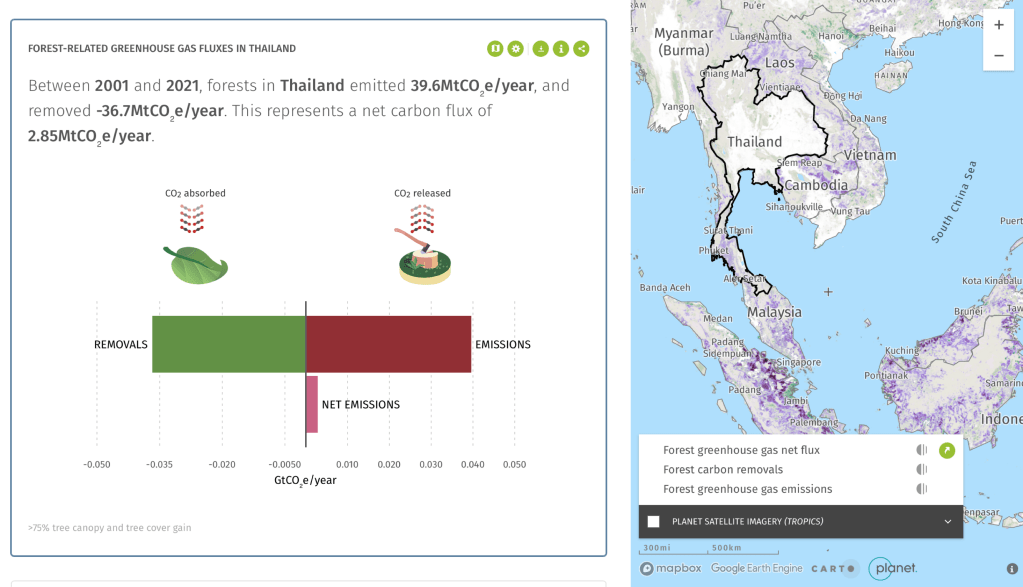The image size is (1023, 587).
Task: Click the show-on-map icon in widget header
Action: coord(495,48)
